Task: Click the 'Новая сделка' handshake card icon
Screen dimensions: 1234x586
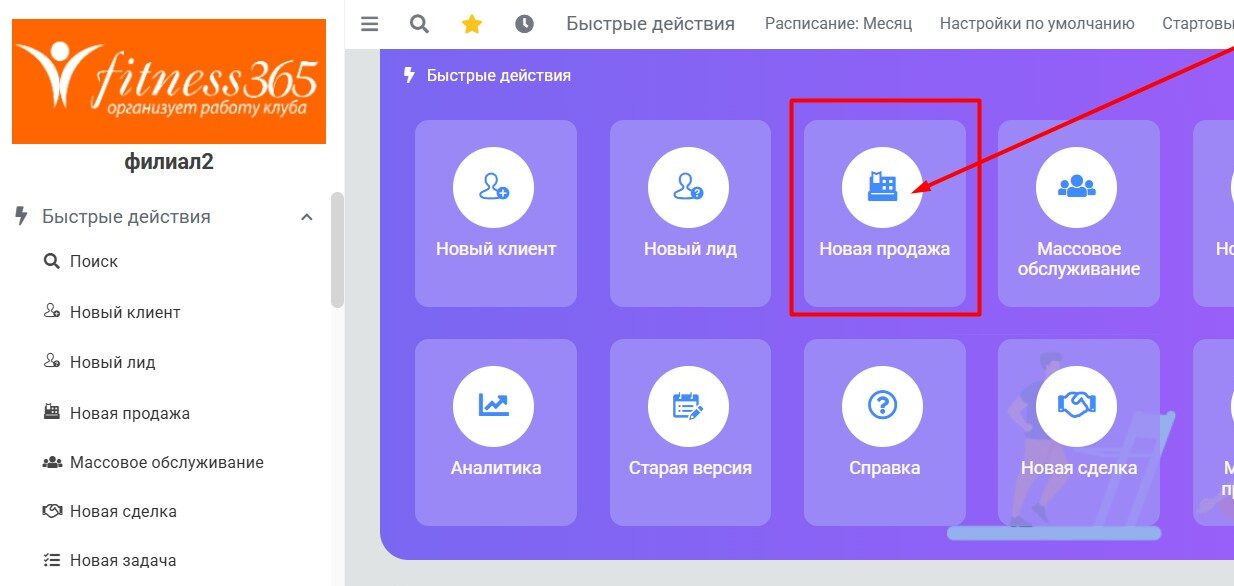Action: (1076, 406)
